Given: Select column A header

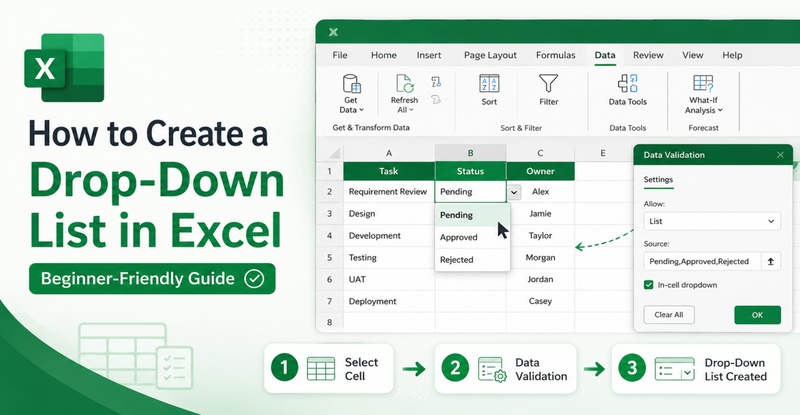Looking at the screenshot, I should click(x=389, y=153).
